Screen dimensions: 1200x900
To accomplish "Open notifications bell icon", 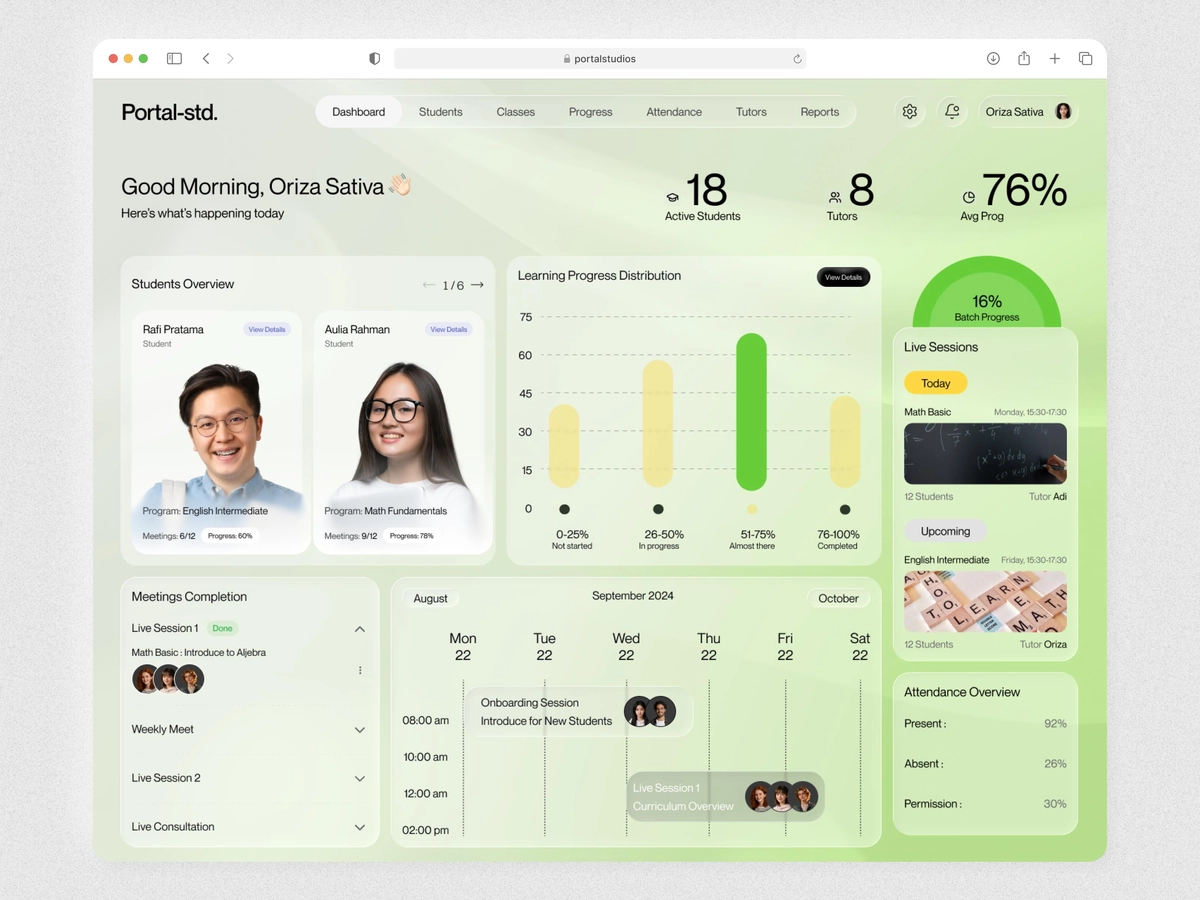I will pos(952,112).
